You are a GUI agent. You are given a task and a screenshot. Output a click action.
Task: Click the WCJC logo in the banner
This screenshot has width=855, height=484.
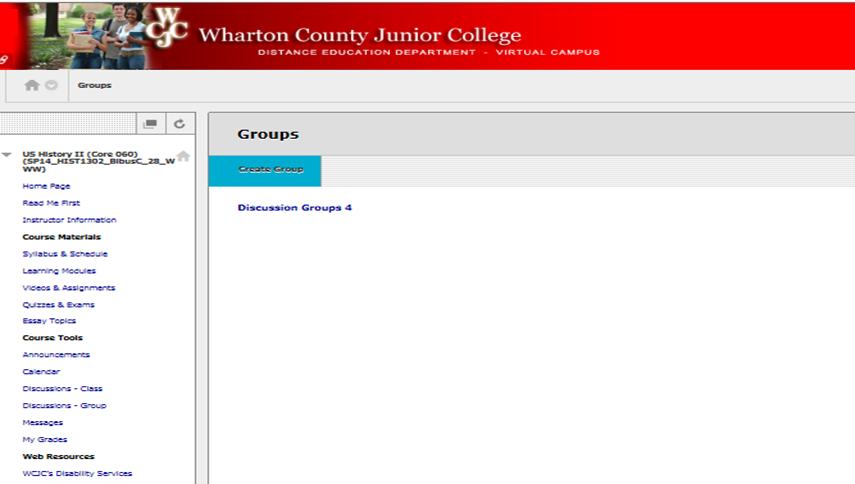pos(167,28)
